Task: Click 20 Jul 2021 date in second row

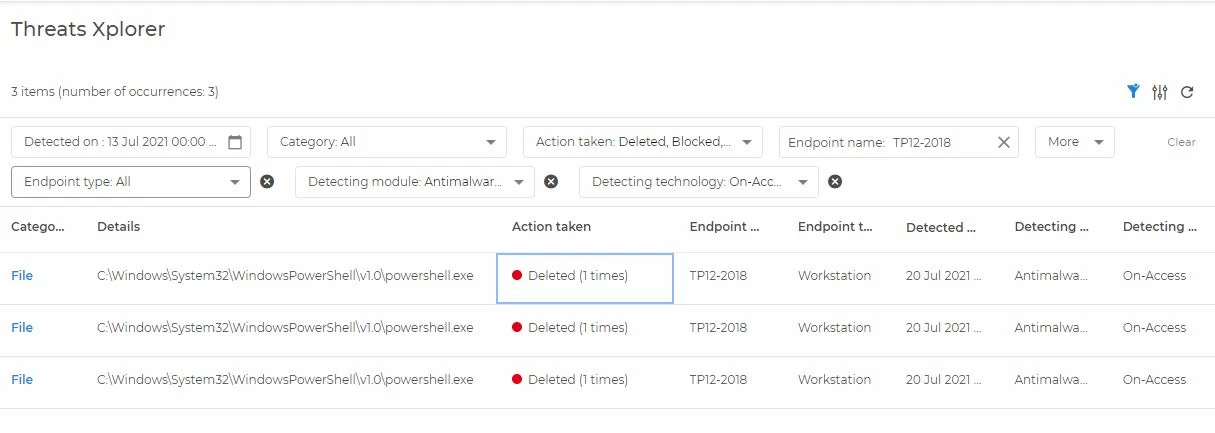Action: (x=943, y=327)
